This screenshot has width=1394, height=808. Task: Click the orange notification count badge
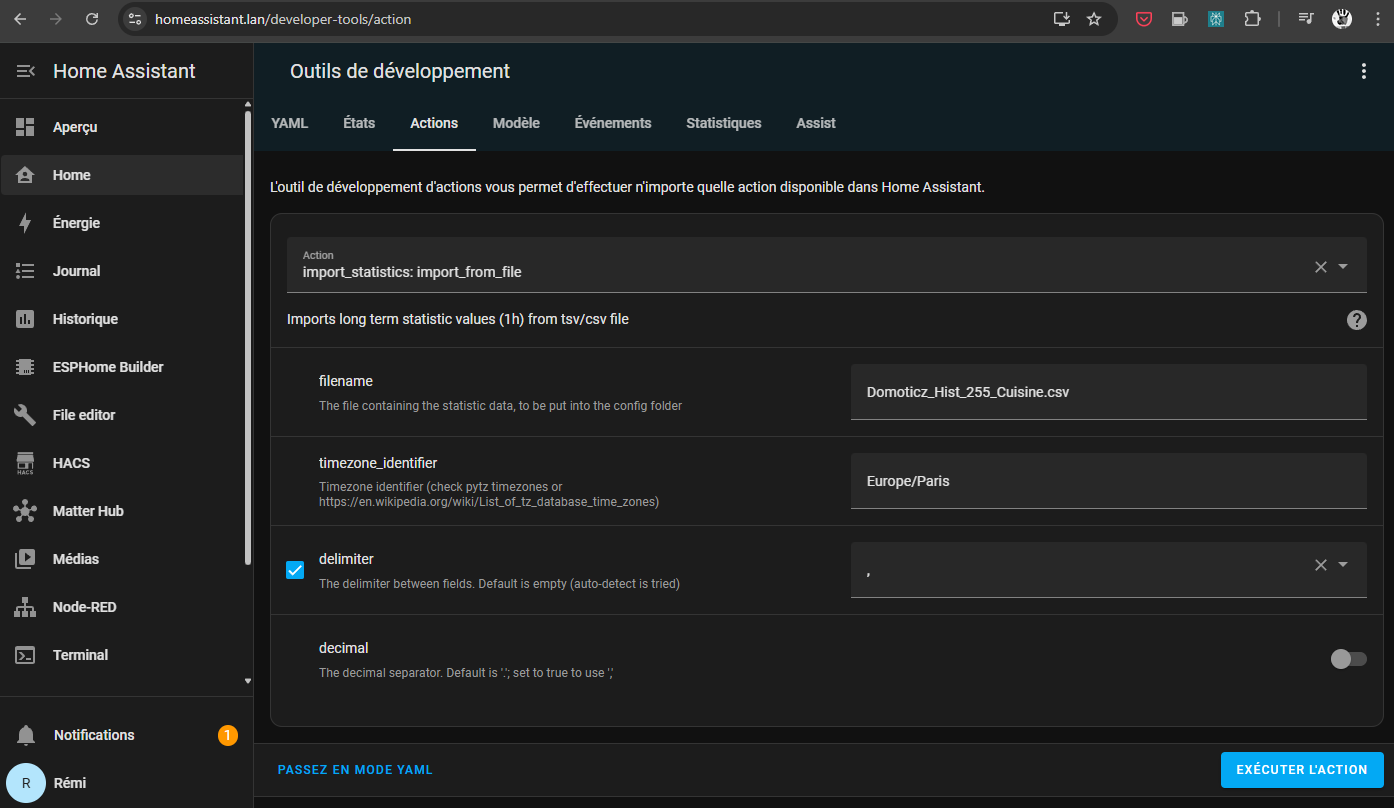[x=228, y=735]
